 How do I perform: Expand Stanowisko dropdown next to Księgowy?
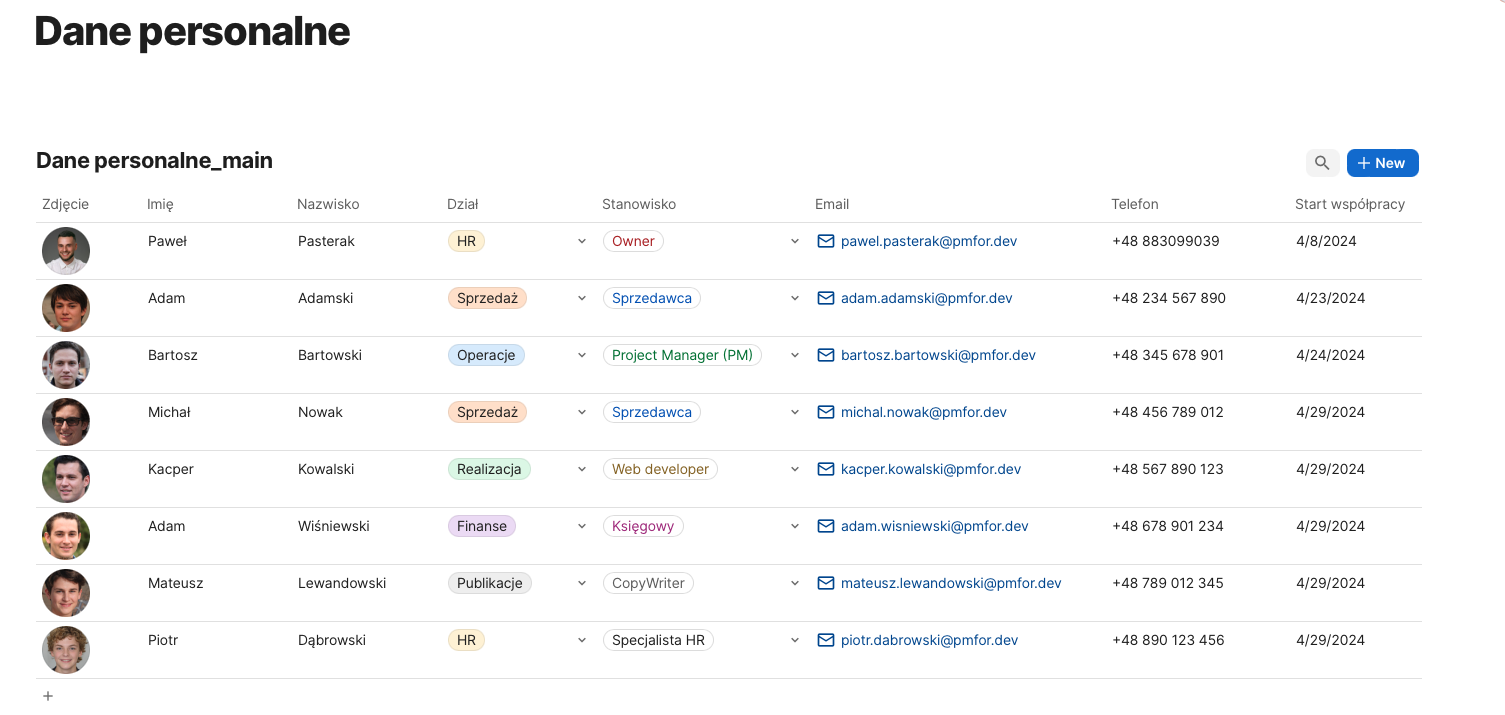click(x=795, y=526)
